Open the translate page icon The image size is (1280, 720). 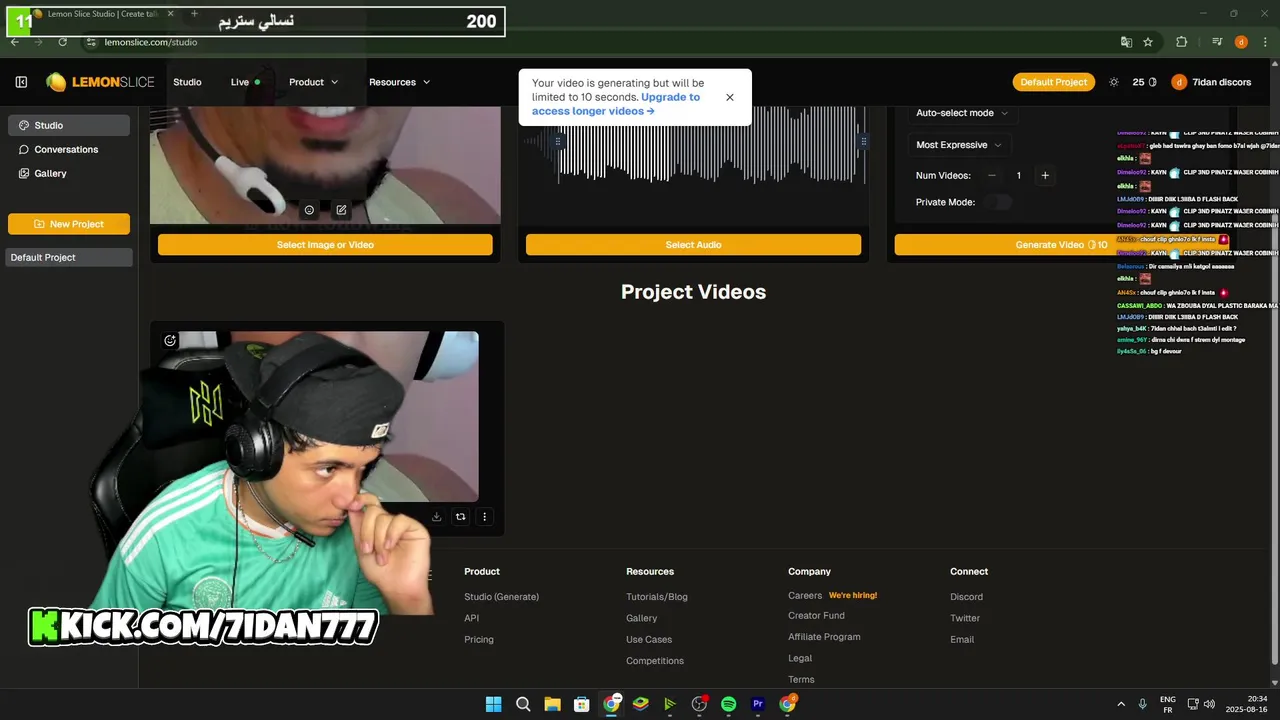1126,42
